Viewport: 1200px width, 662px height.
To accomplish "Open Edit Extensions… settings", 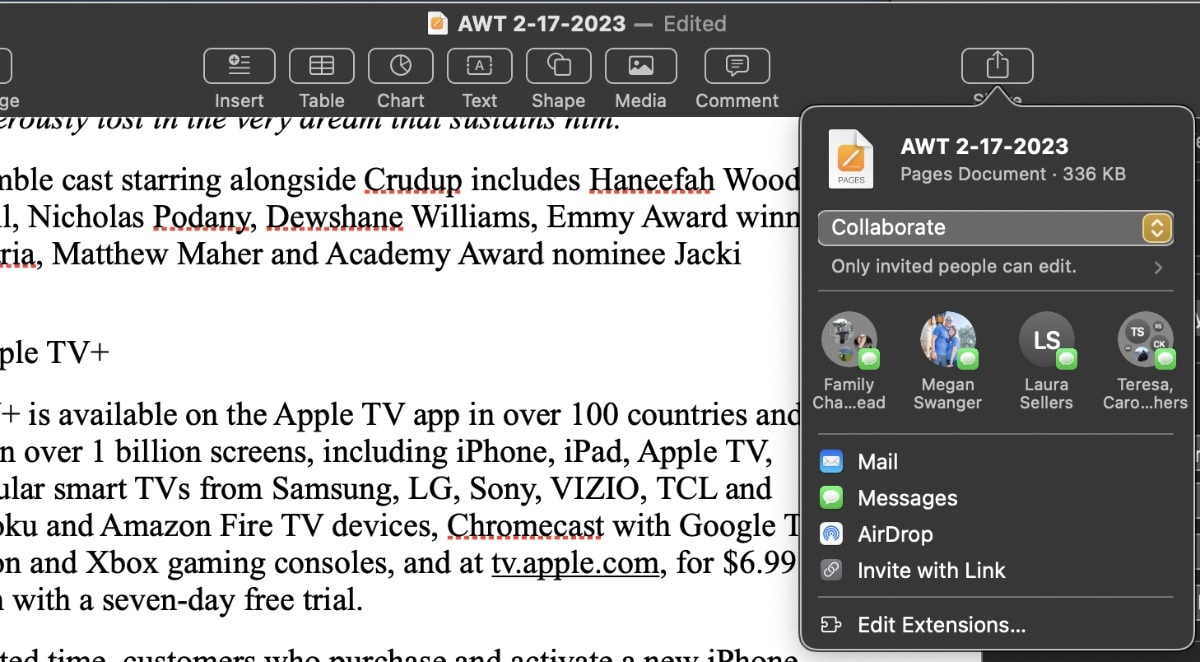I will [x=940, y=625].
